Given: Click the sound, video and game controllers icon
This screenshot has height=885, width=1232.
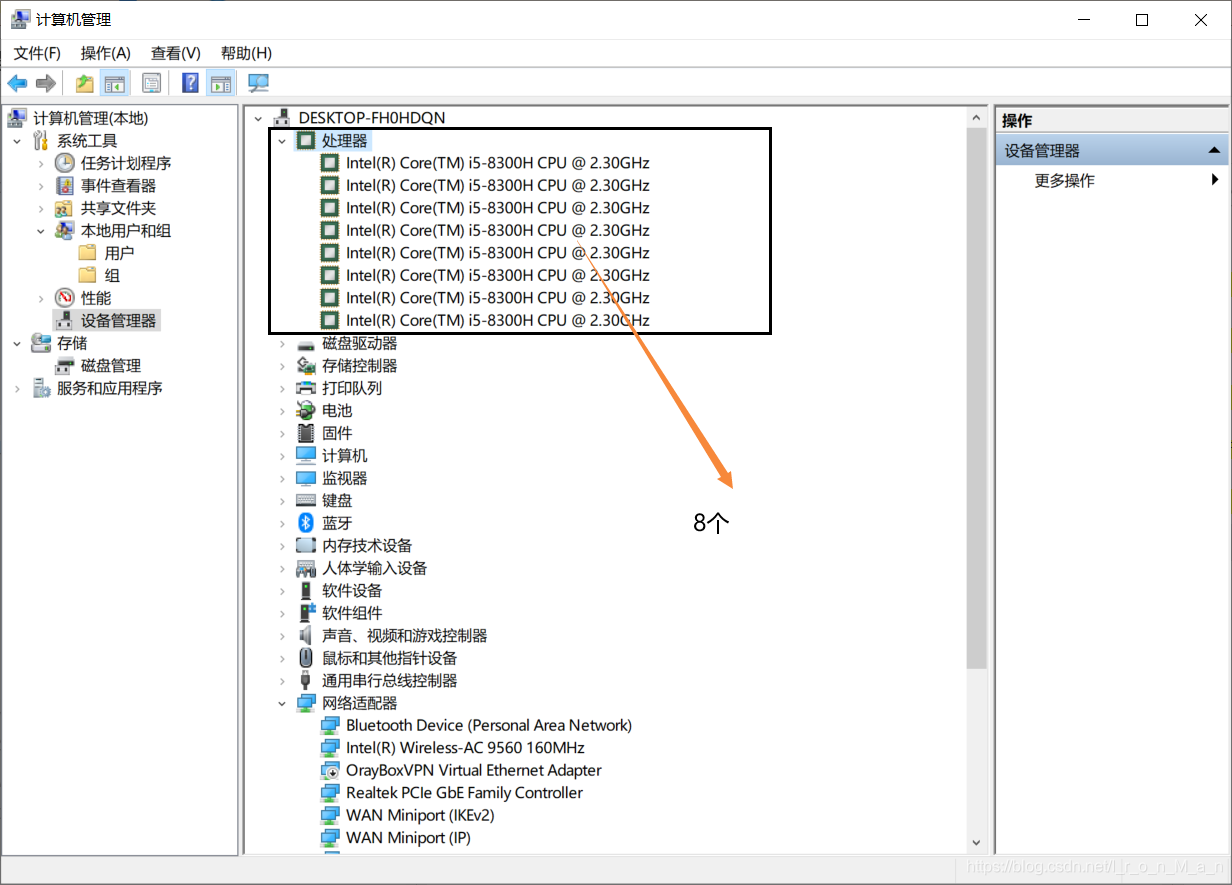Looking at the screenshot, I should pyautogui.click(x=306, y=636).
